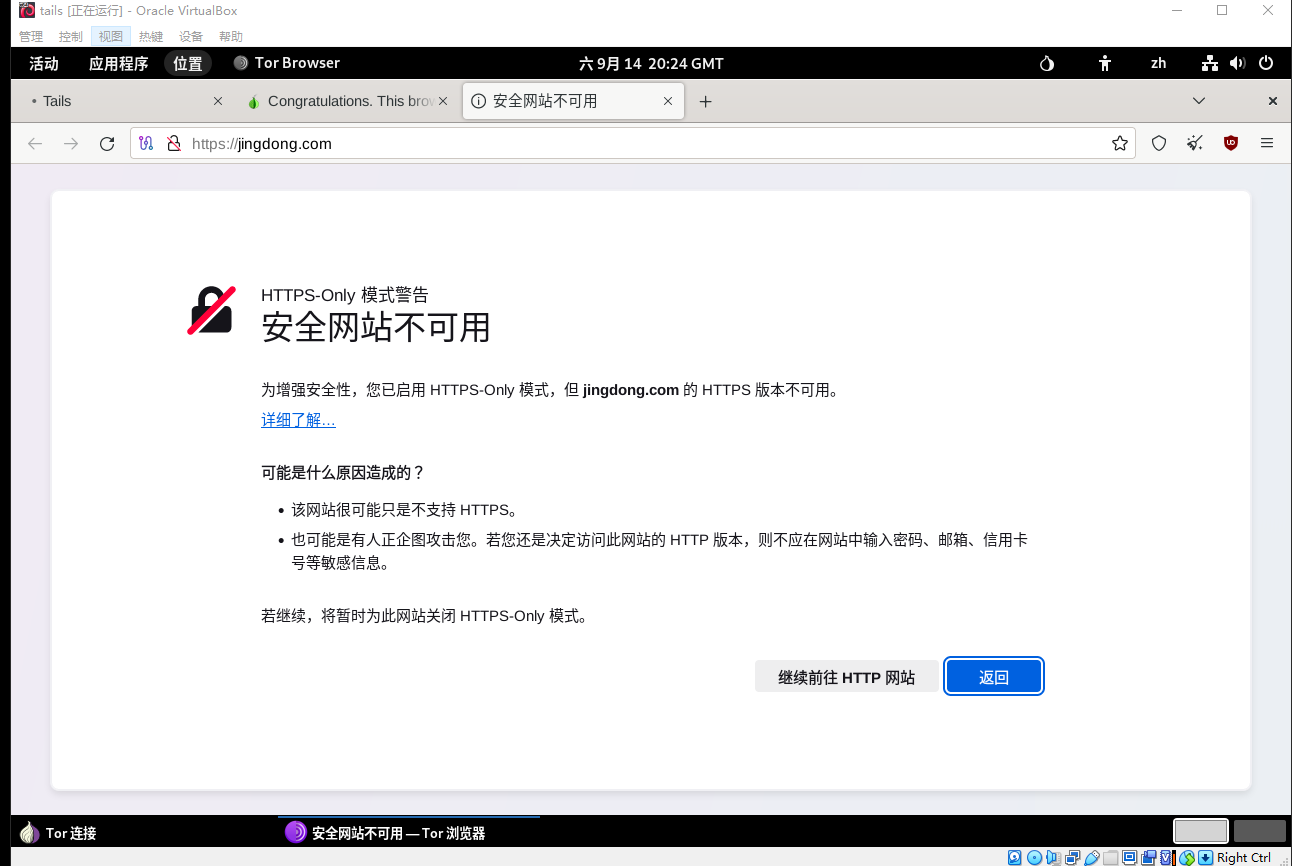Viewport: 1292px width, 866px height.
Task: Open the 活动 activities overview
Action: 44,63
